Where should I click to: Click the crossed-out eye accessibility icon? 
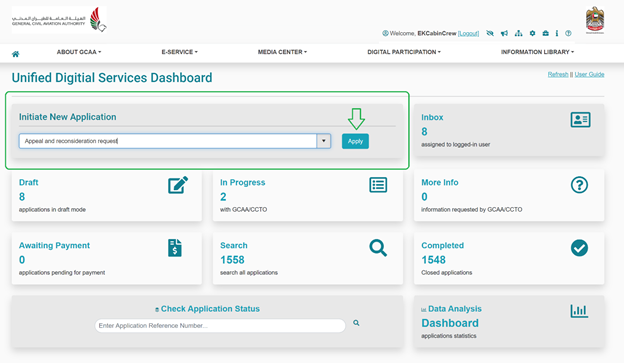(x=490, y=33)
